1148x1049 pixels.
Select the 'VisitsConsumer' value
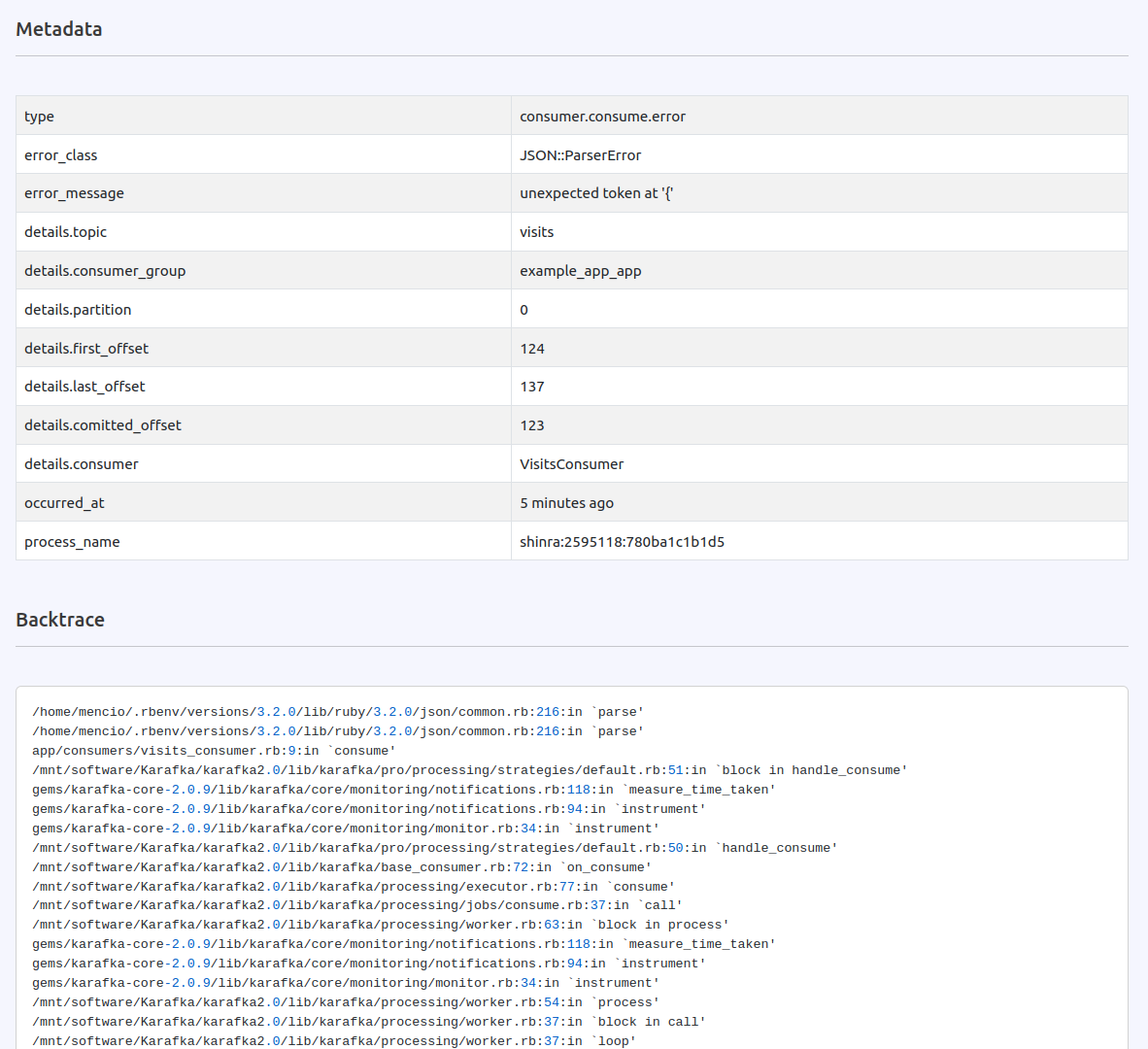pos(572,464)
